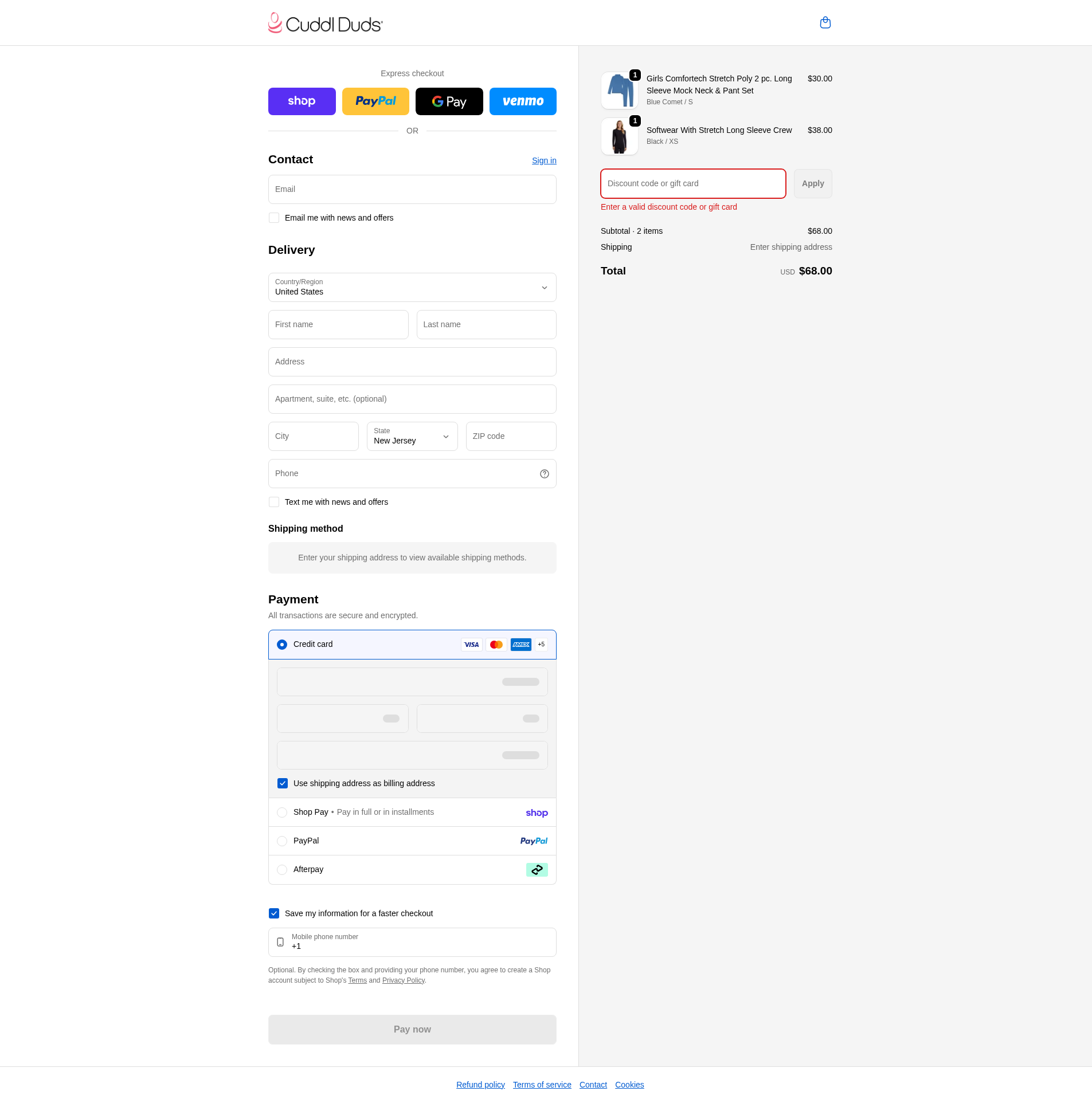
Task: Enable Email me with news and offers
Action: (x=274, y=218)
